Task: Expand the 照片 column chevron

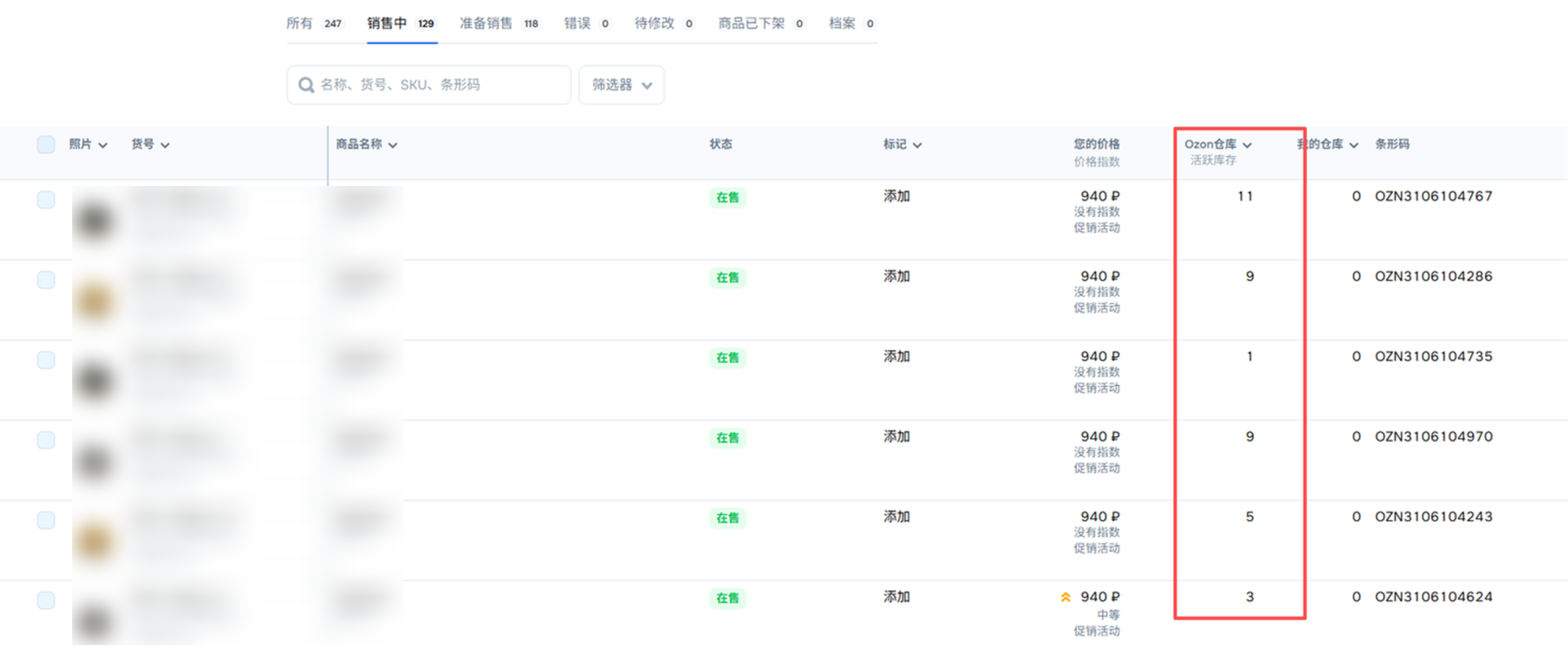Action: [103, 145]
